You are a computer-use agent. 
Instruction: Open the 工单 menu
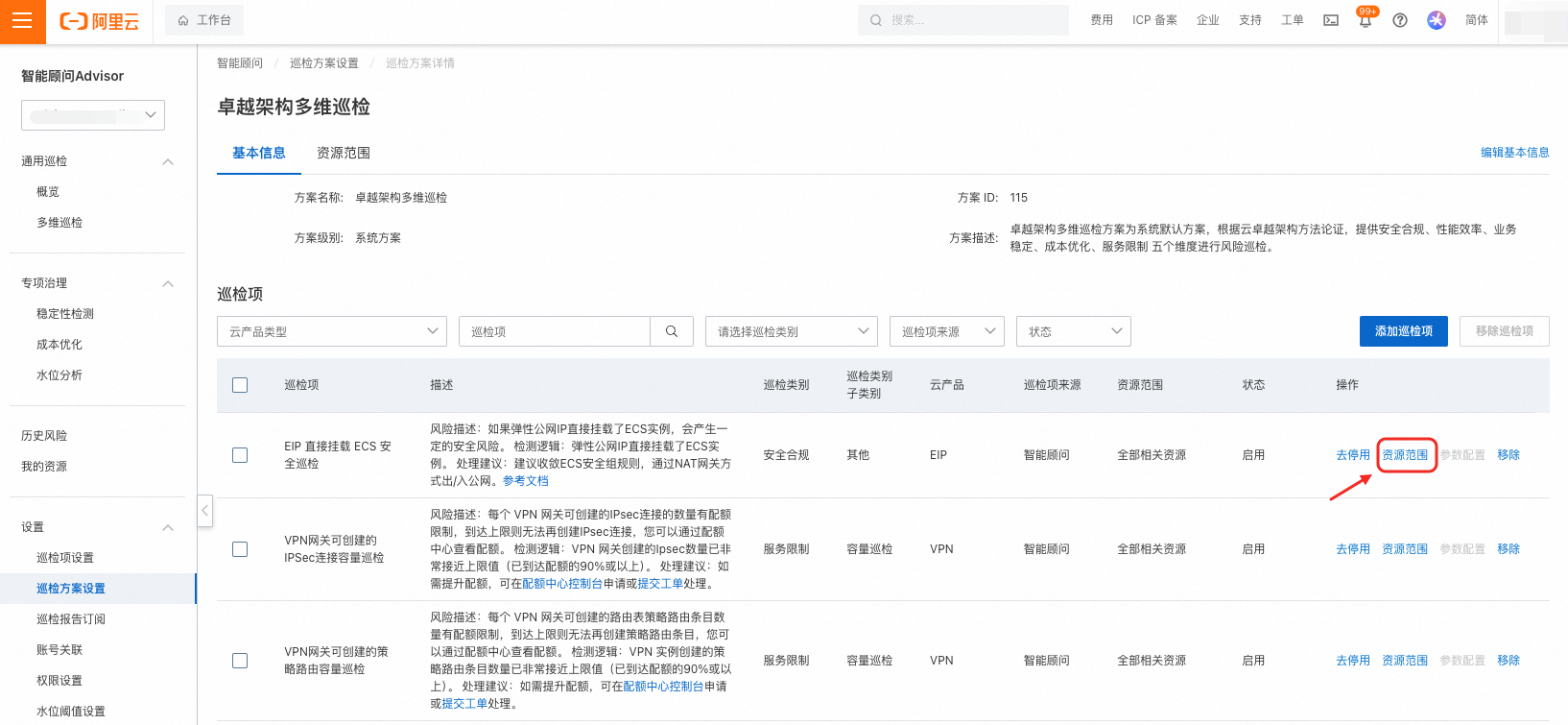coord(1293,20)
